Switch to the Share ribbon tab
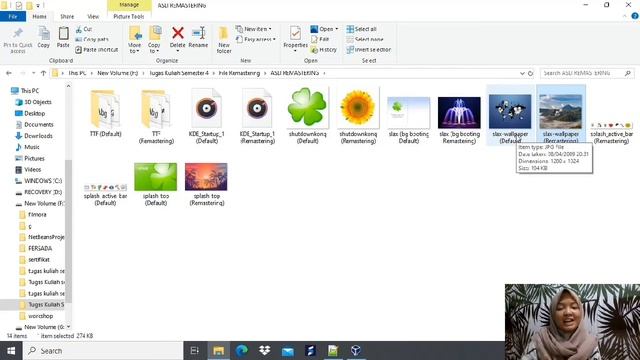Viewport: 640px width, 360px height. click(x=67, y=17)
